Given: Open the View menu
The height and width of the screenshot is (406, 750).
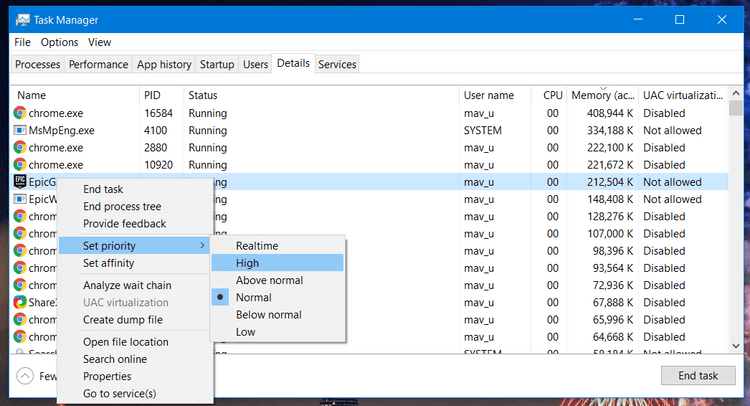Looking at the screenshot, I should point(100,43).
